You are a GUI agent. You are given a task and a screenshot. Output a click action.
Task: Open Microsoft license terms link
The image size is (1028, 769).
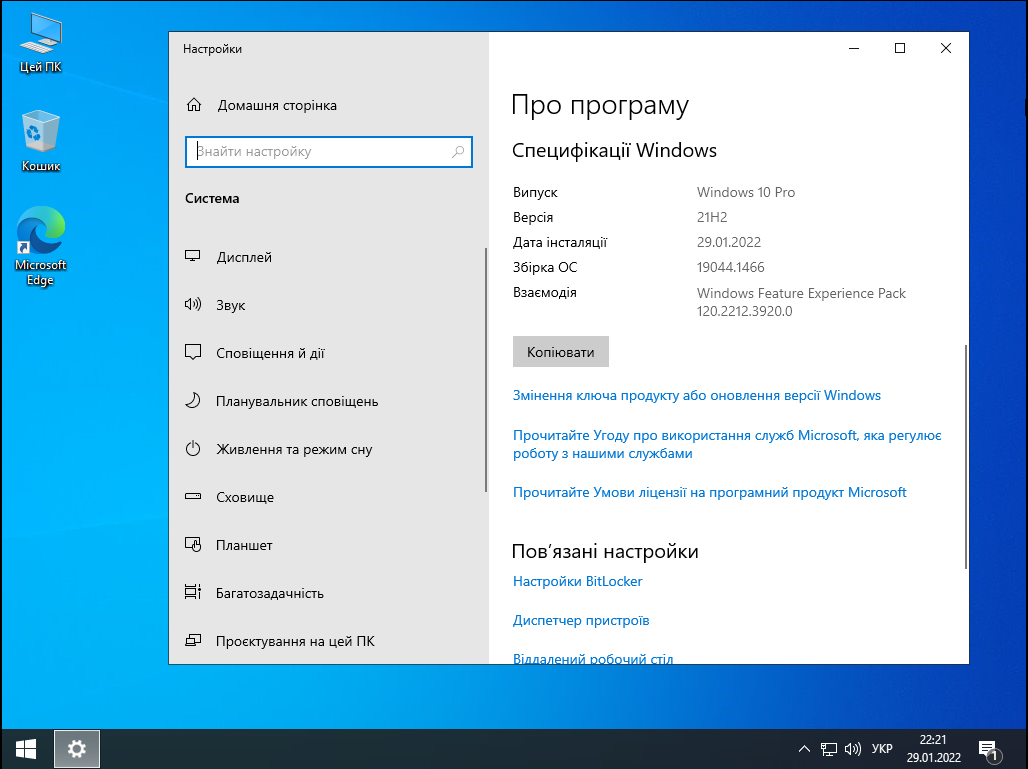click(709, 492)
